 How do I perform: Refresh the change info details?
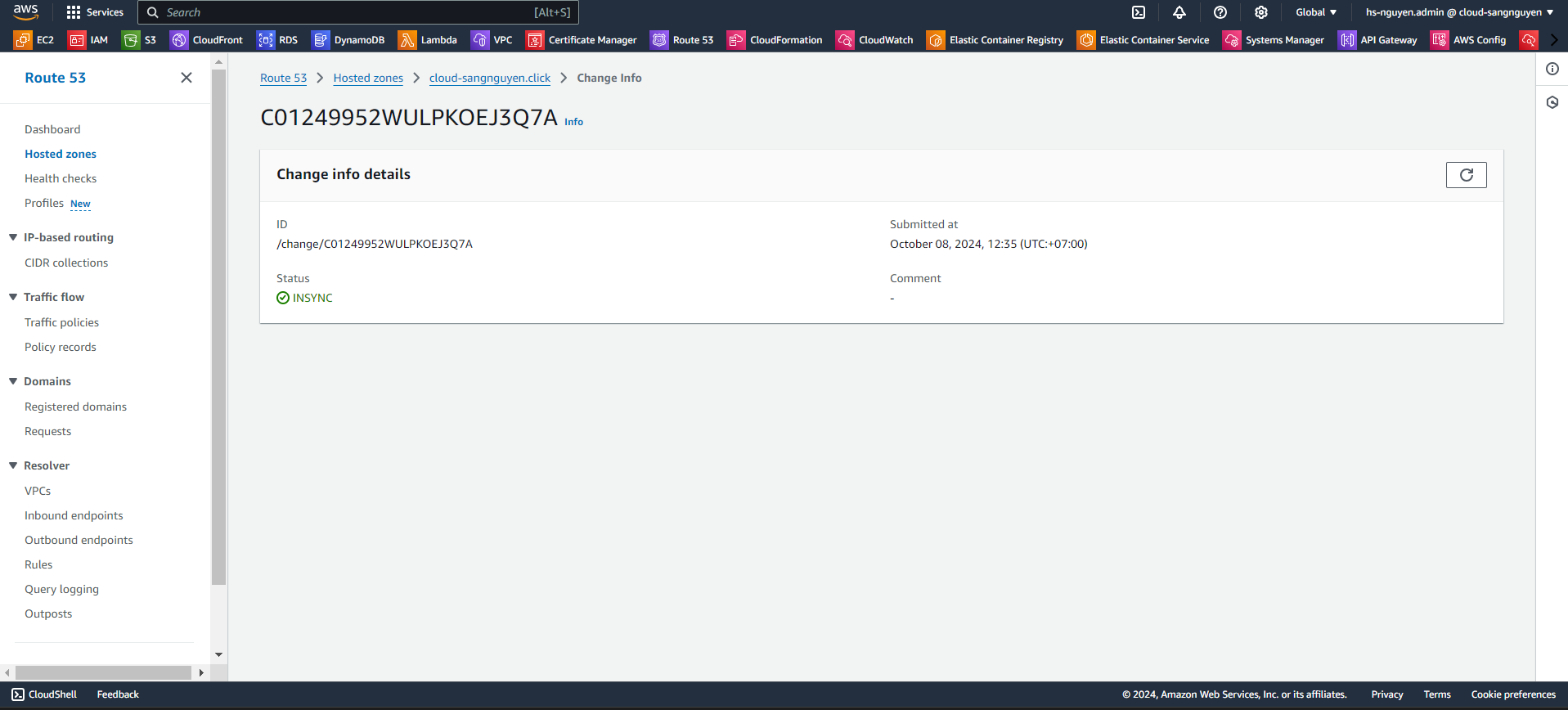point(1466,175)
